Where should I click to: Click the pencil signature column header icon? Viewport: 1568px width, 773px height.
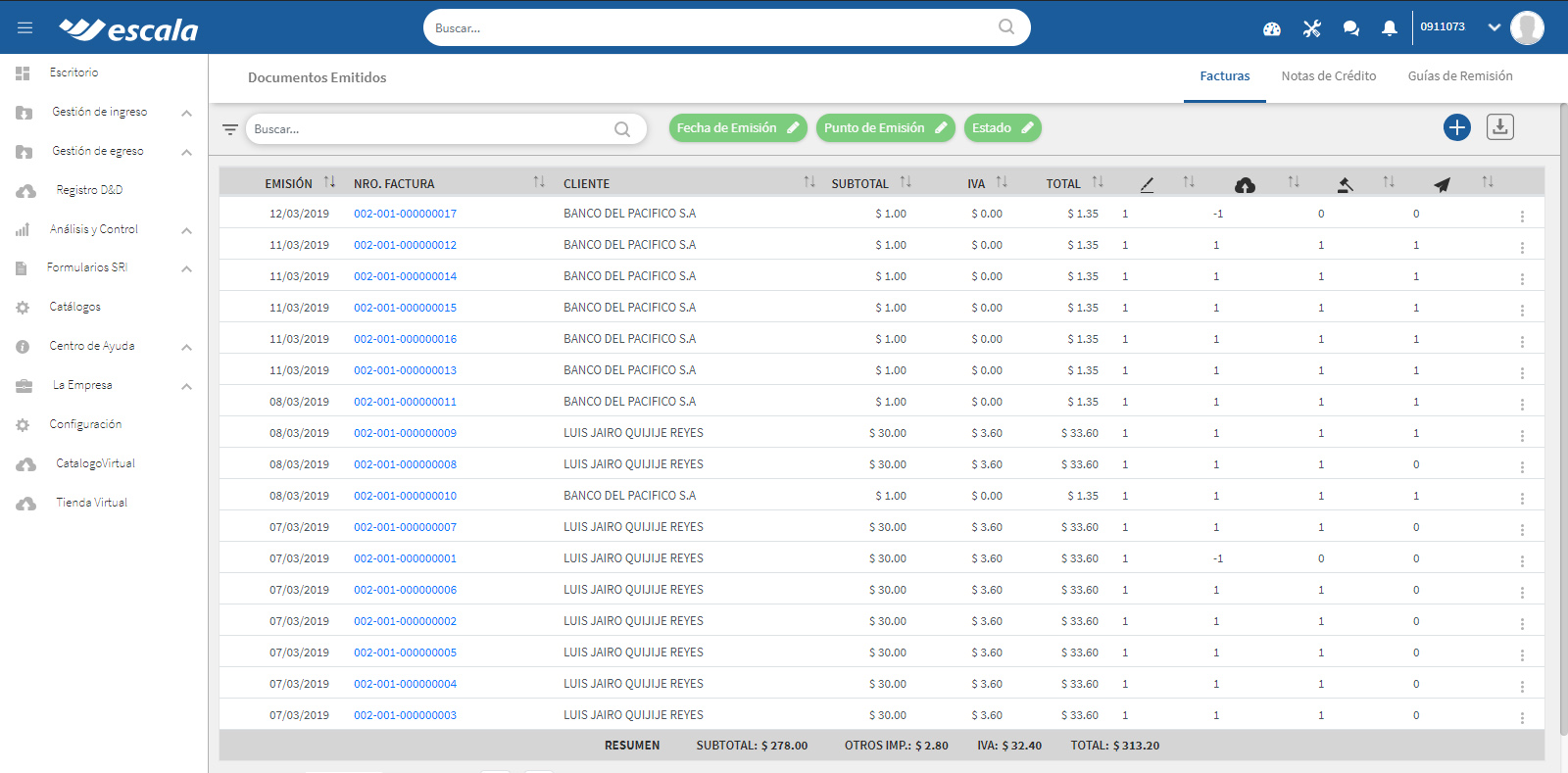1147,184
